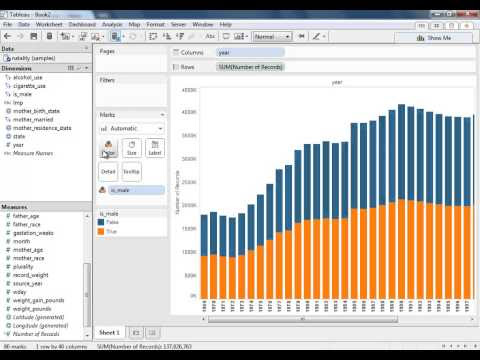Screen dimensions: 480x360
Task: Click the Color button on Marks card
Action: tap(108, 148)
